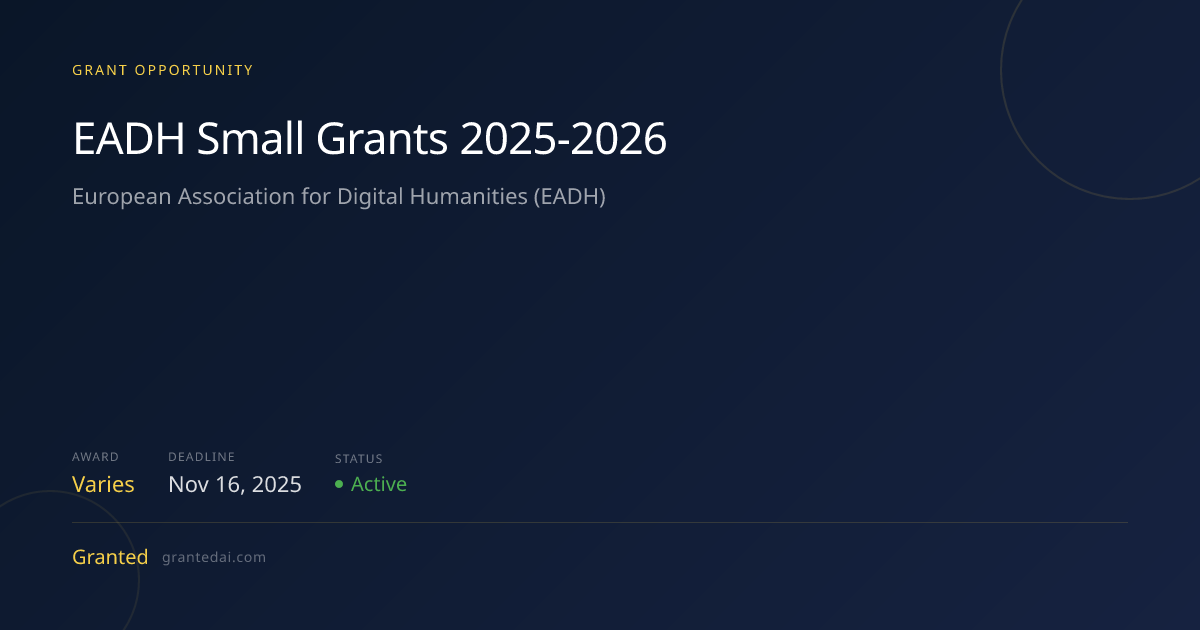1200x630 pixels.
Task: Click the 'Active' status text
Action: (x=379, y=484)
